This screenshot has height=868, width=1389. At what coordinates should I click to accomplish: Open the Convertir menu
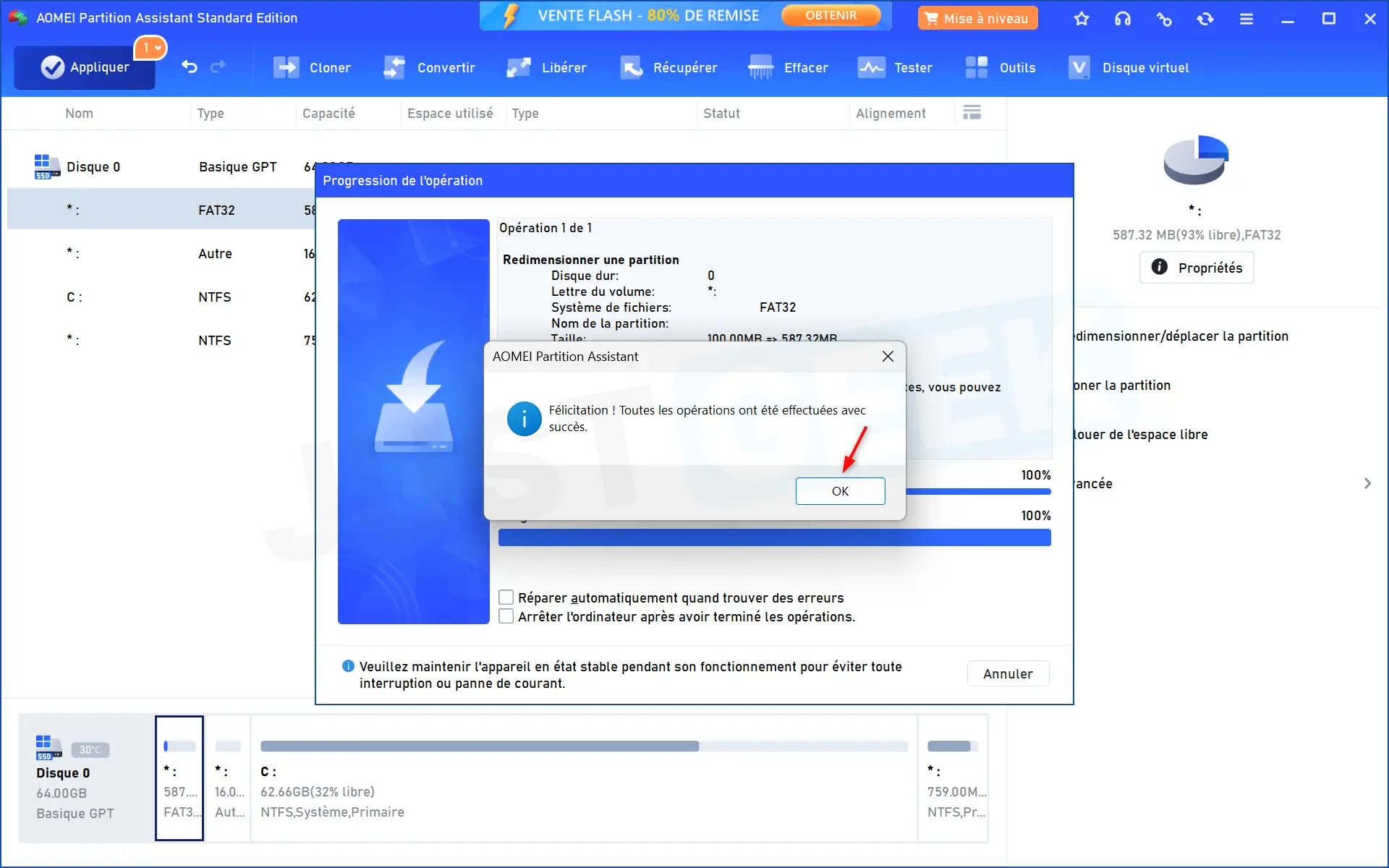click(x=429, y=67)
